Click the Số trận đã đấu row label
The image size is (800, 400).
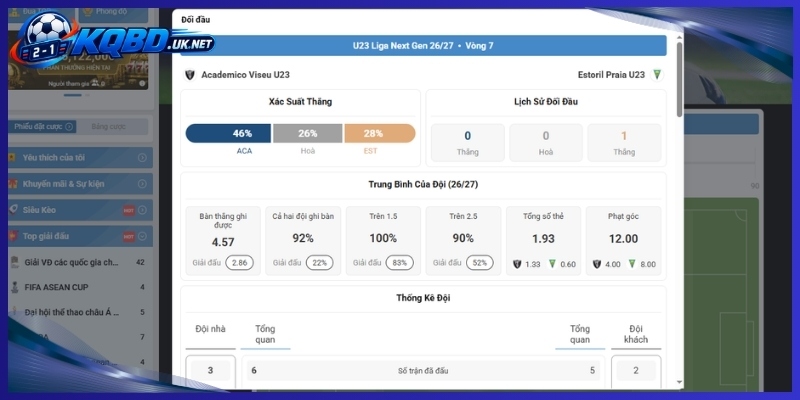[423, 371]
